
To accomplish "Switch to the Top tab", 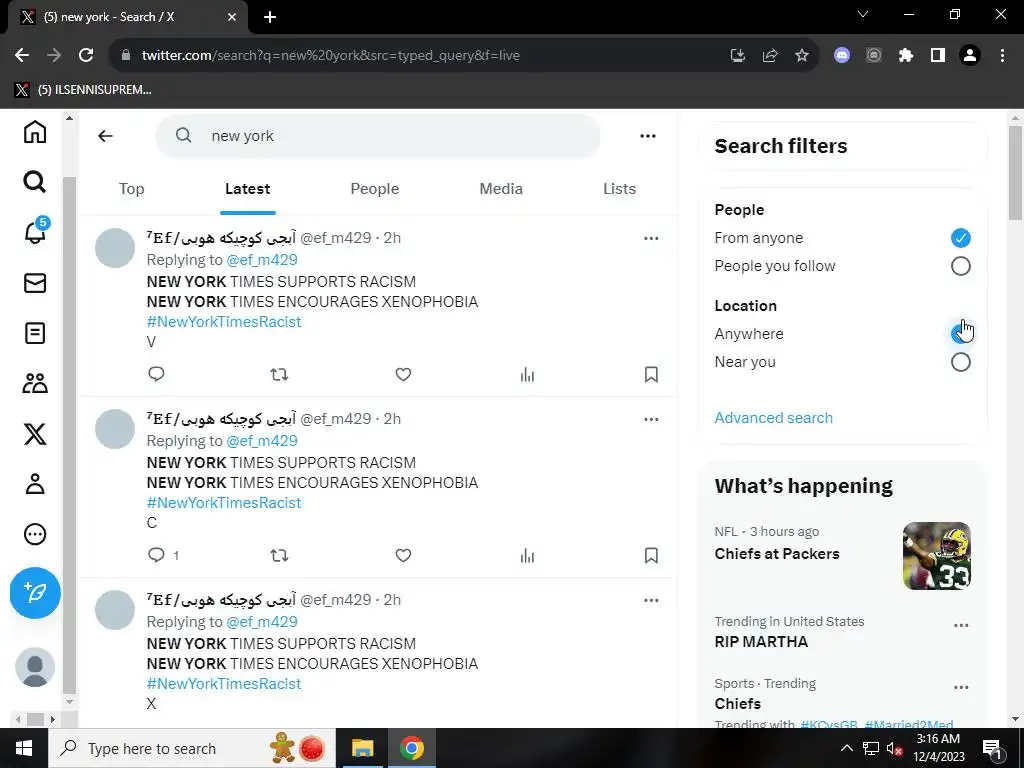I will coord(131,189).
